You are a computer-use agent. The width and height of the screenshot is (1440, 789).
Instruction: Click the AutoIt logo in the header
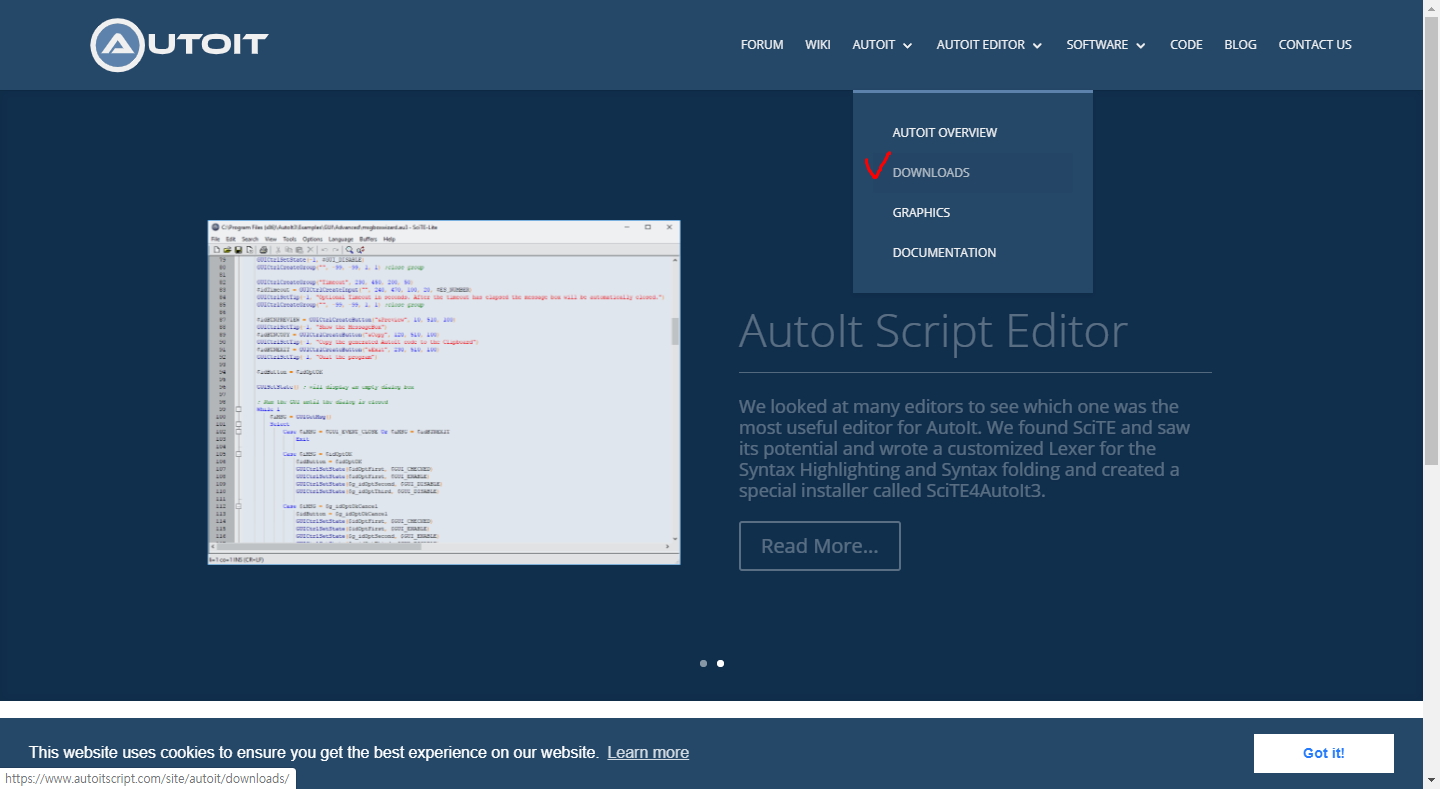pyautogui.click(x=180, y=44)
